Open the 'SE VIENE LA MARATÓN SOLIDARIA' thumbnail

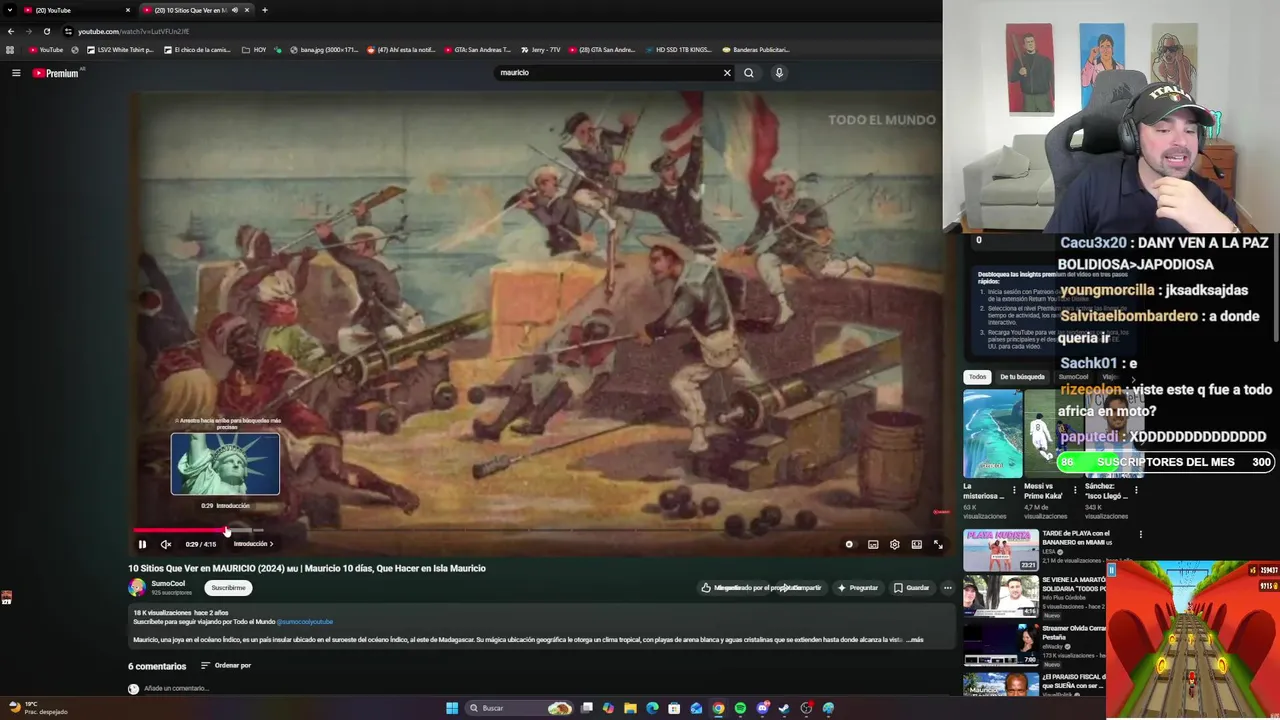[x=1001, y=596]
